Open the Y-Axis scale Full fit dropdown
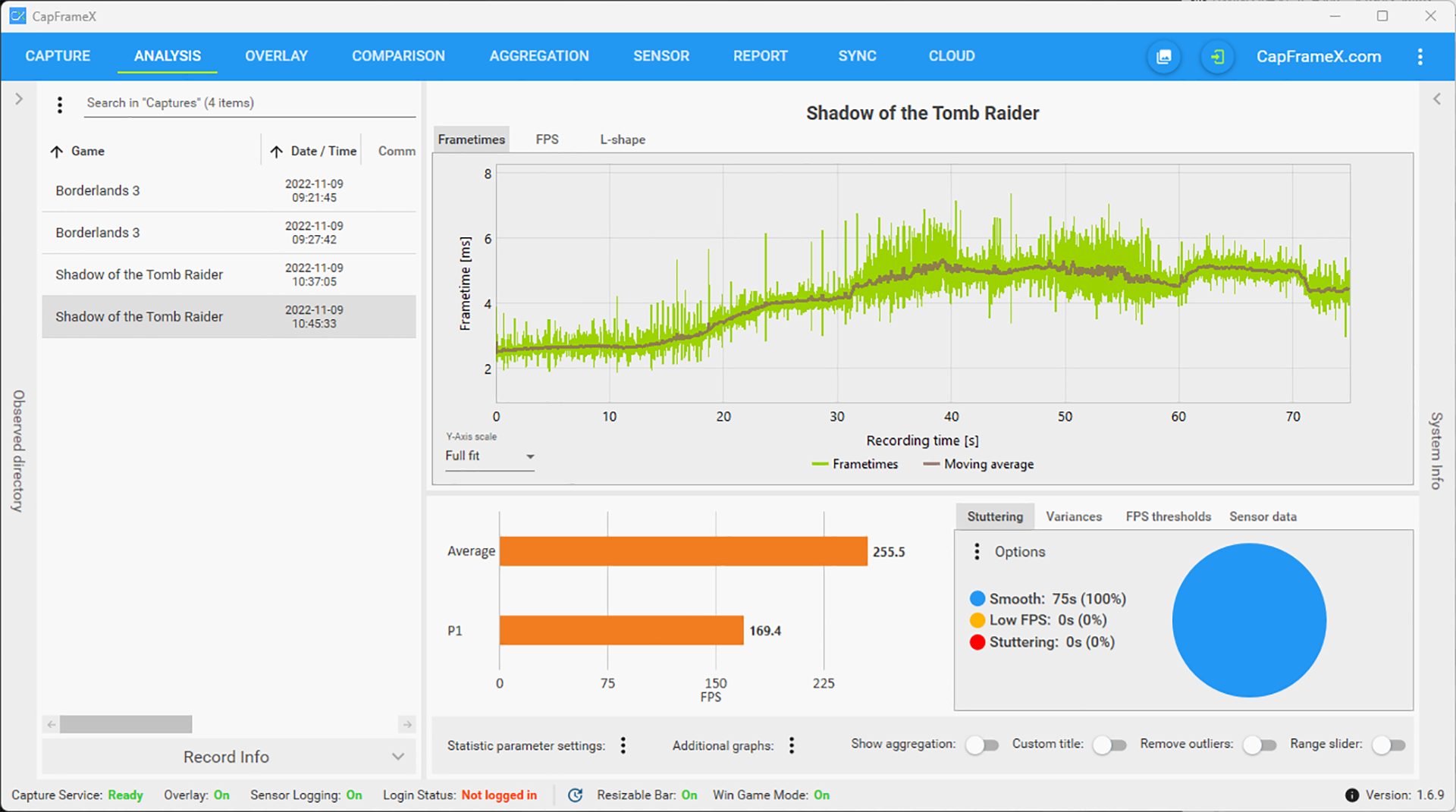The image size is (1456, 812). coord(490,456)
